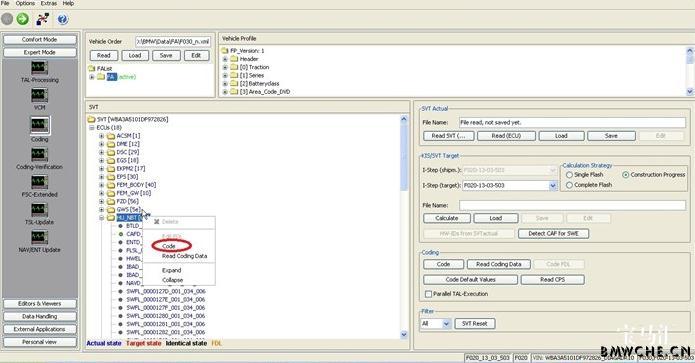Enable the Parallel TAL-Execution checkbox

(x=428, y=294)
